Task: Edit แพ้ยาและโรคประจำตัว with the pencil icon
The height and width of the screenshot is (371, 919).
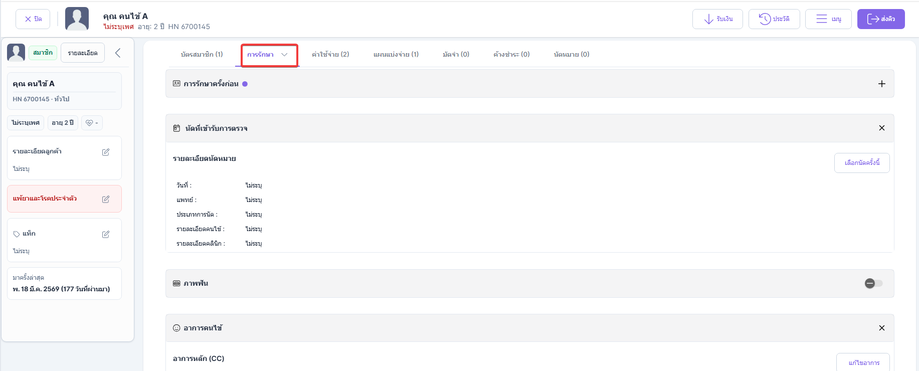Action: click(105, 199)
